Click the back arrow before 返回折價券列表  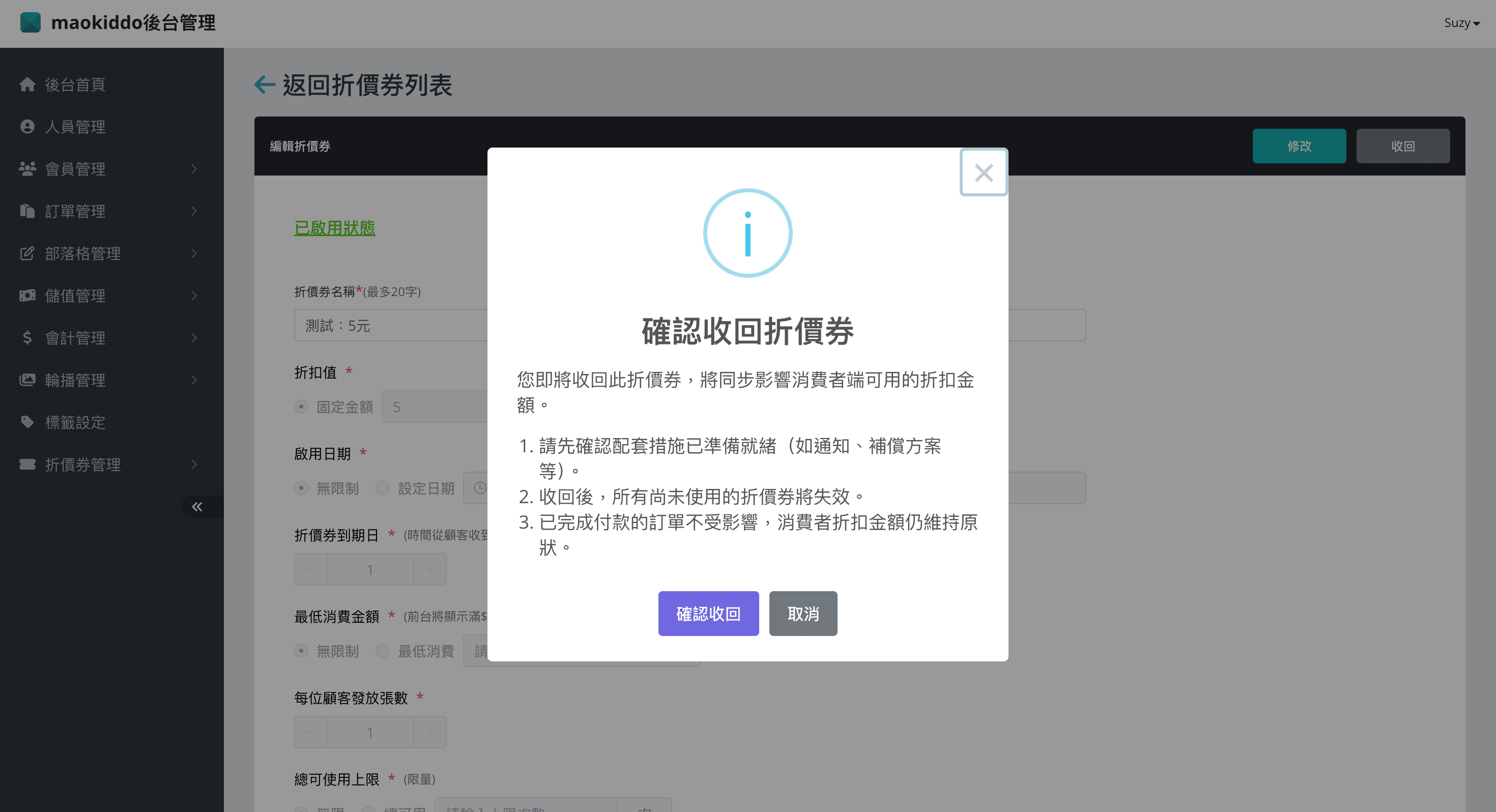(265, 85)
